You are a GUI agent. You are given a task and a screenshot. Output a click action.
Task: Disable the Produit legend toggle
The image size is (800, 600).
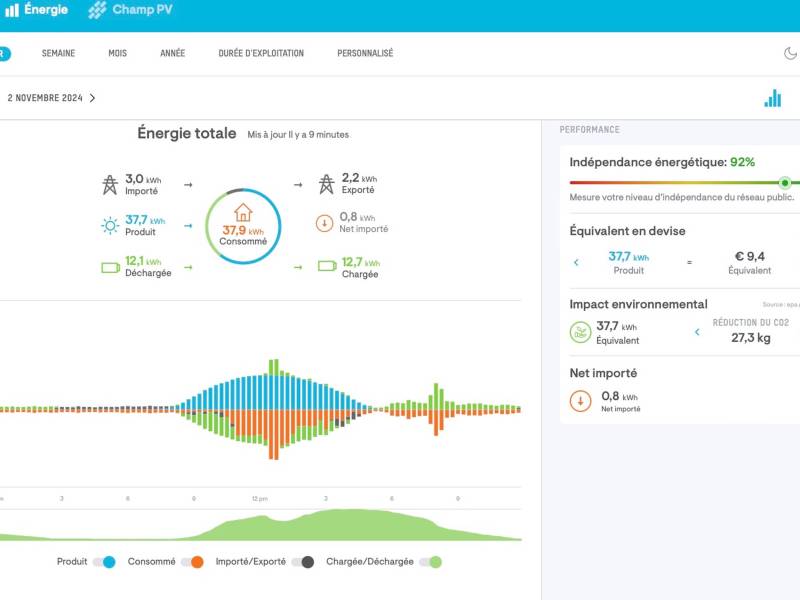(x=108, y=562)
